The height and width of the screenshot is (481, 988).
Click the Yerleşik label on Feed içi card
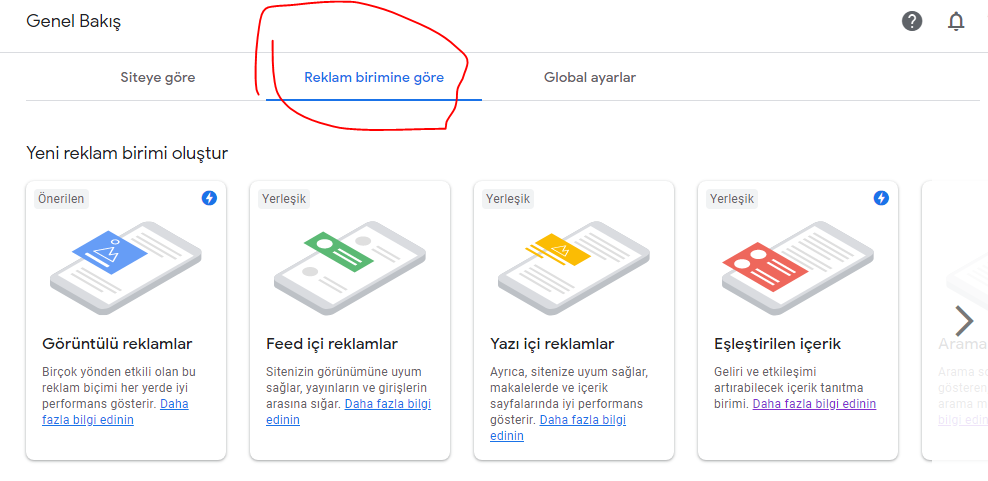[284, 199]
